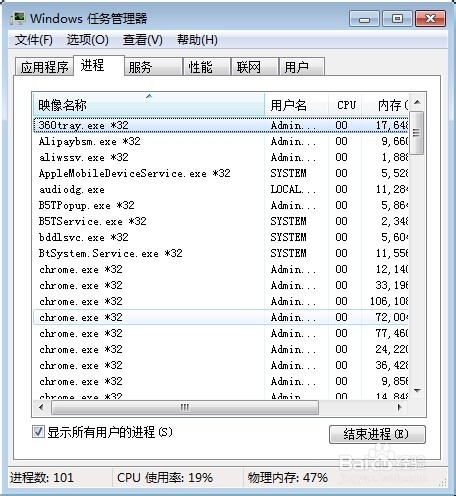
Task: Click the horizontal scrollbar thumb
Action: 185,407
